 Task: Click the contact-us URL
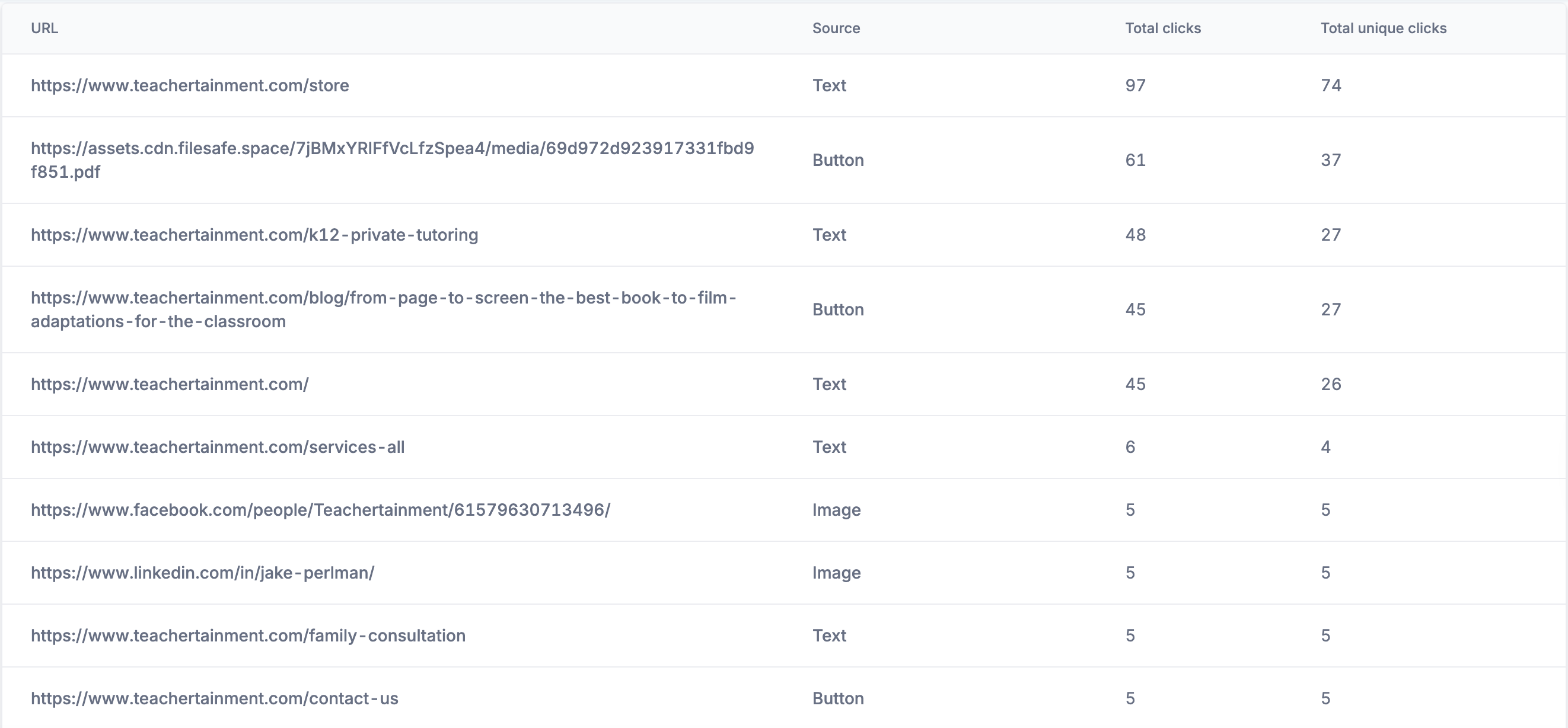click(x=215, y=698)
